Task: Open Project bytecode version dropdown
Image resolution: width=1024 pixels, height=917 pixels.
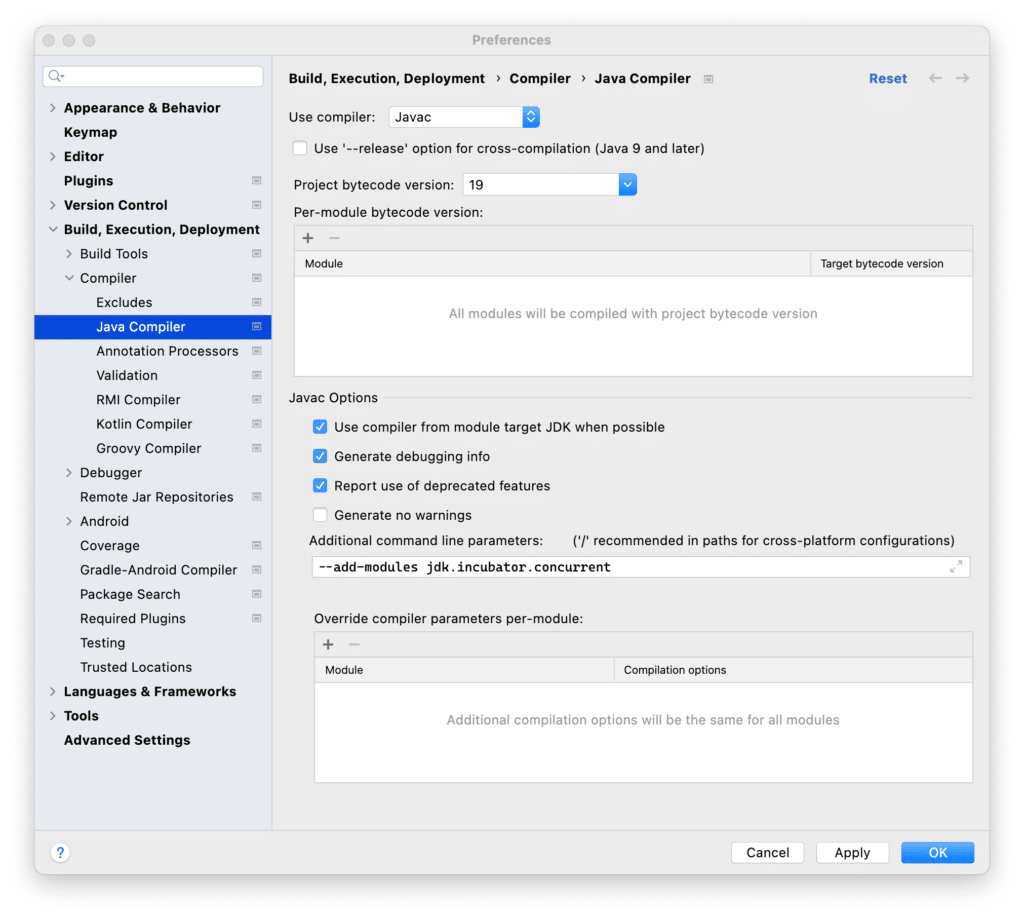Action: [x=550, y=185]
